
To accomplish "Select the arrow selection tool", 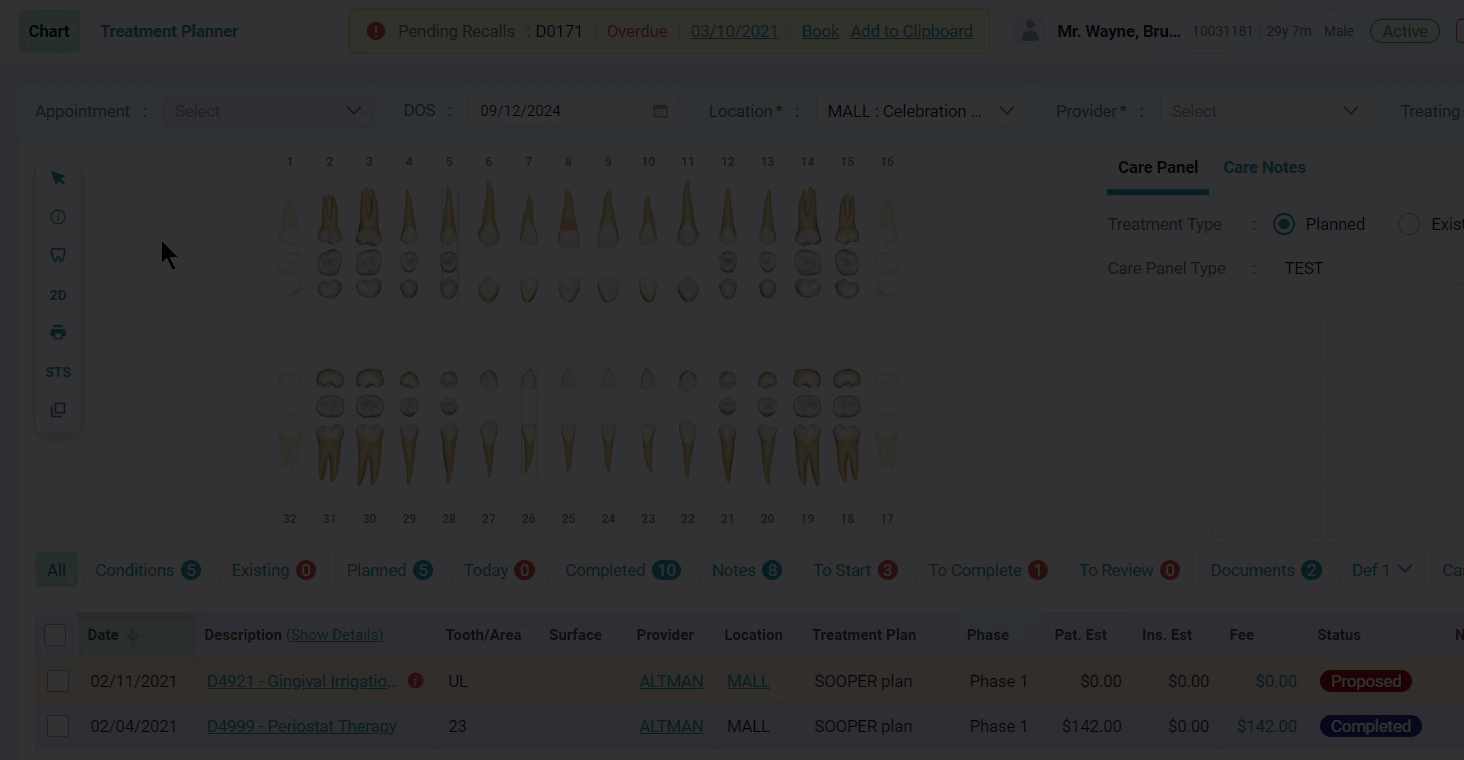I will pos(57,177).
